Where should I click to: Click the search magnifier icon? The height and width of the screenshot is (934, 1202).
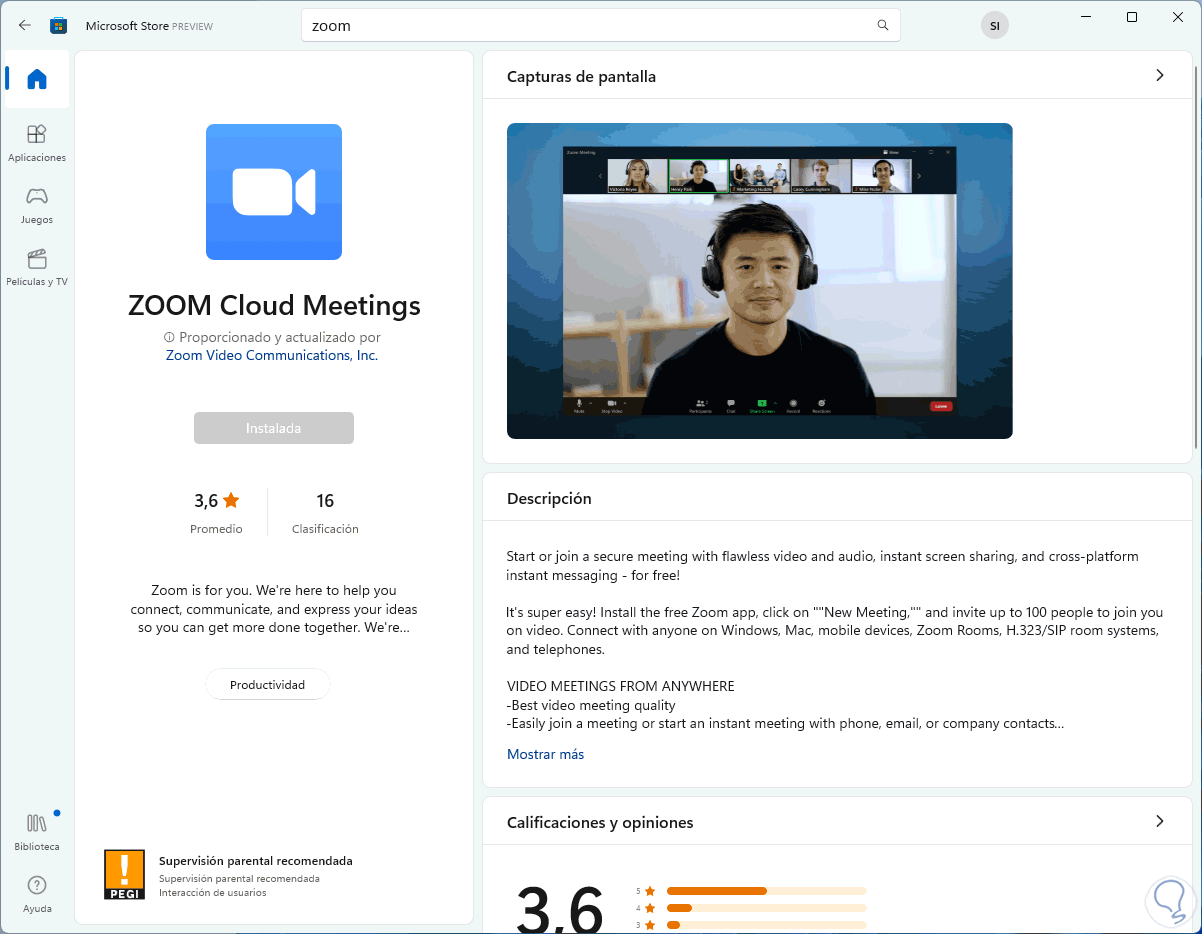[882, 26]
